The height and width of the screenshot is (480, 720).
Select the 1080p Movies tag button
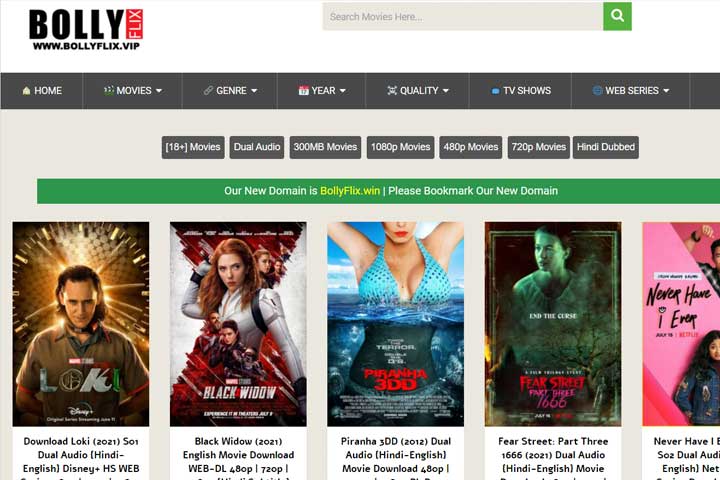tap(400, 147)
